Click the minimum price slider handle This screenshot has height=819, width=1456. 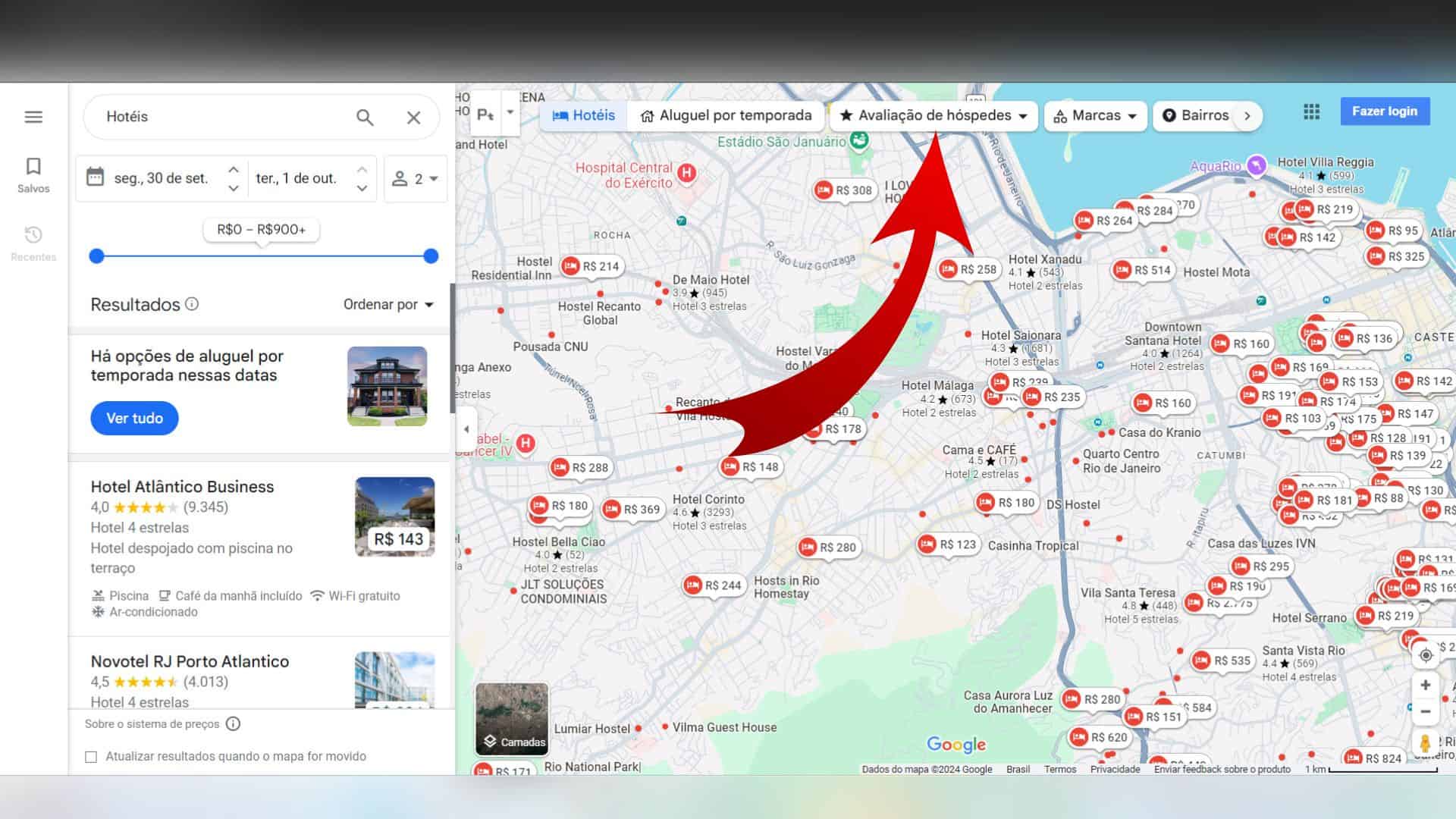point(96,256)
